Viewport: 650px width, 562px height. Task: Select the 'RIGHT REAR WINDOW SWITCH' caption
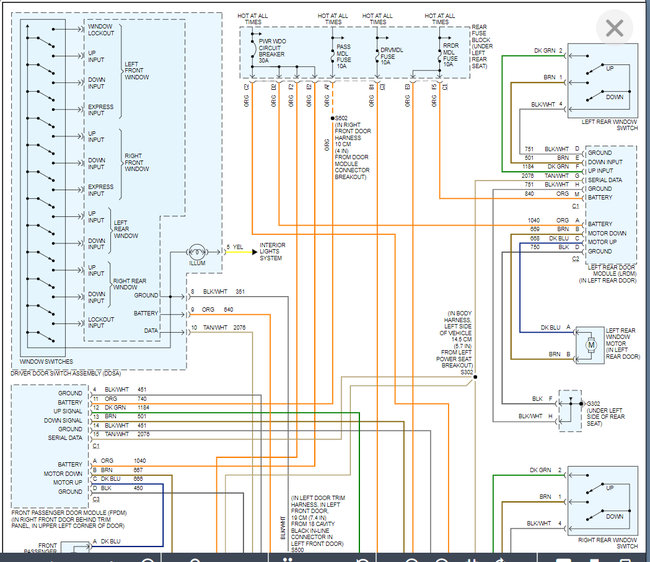(607, 543)
